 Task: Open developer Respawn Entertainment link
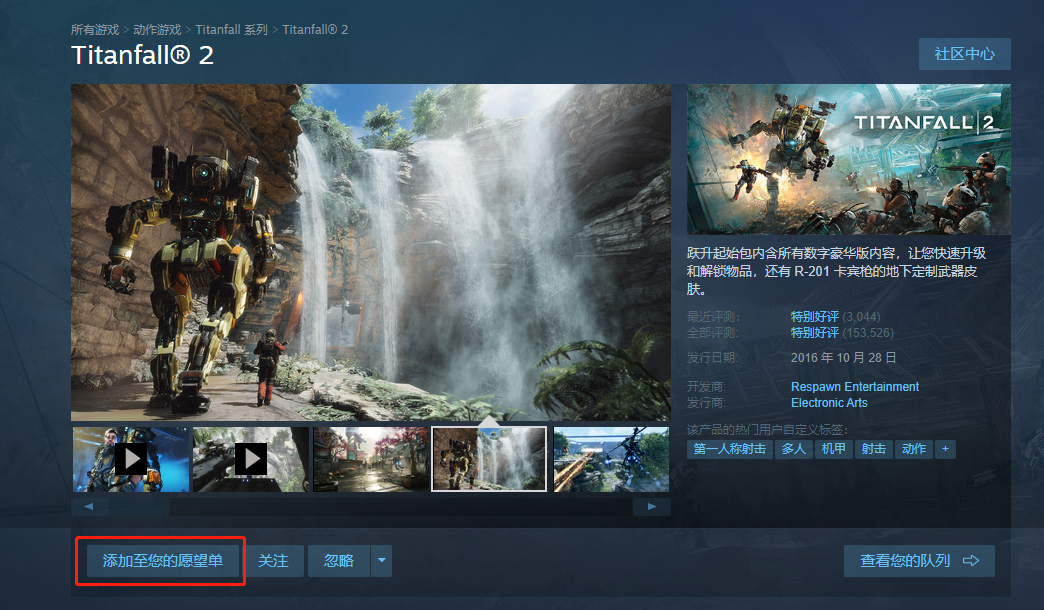click(855, 387)
